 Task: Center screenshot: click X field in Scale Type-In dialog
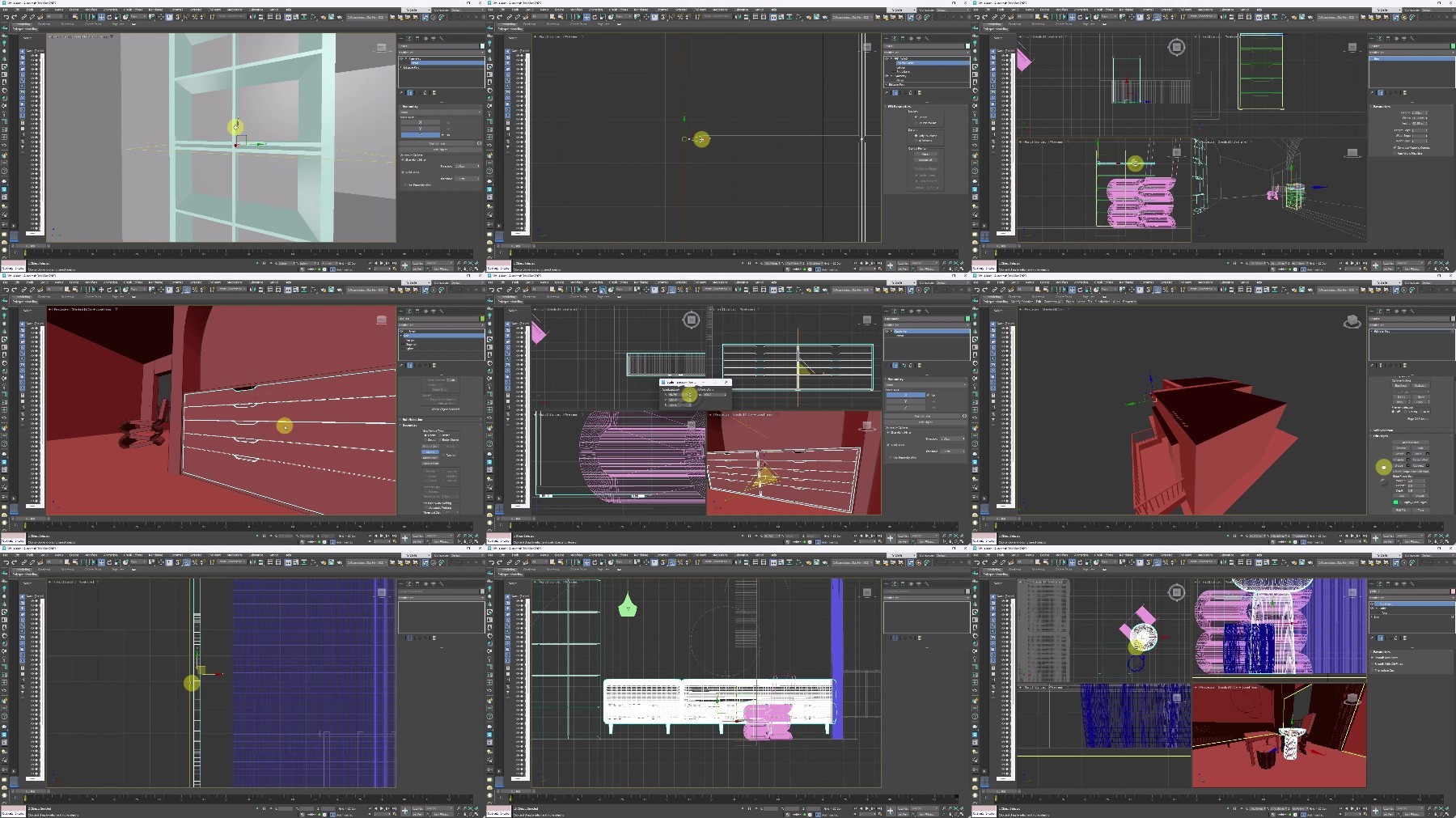(x=679, y=395)
